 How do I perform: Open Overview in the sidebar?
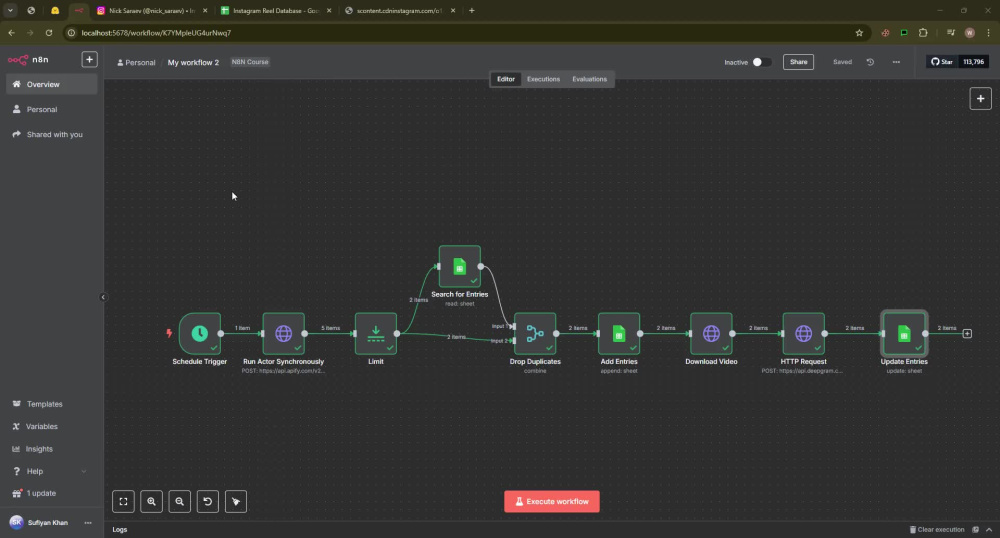[x=52, y=84]
